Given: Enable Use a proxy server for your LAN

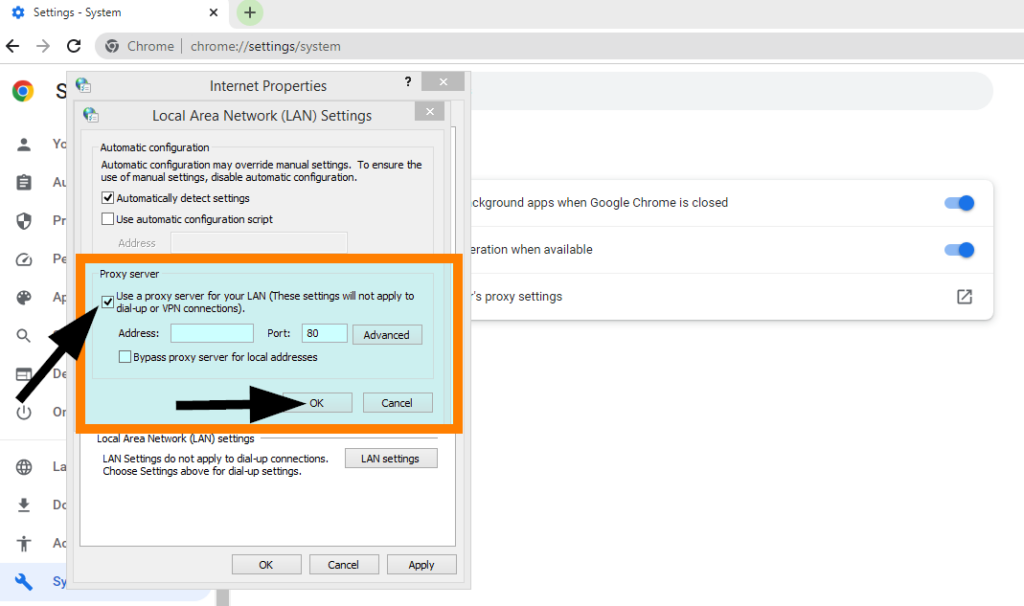Looking at the screenshot, I should [108, 301].
